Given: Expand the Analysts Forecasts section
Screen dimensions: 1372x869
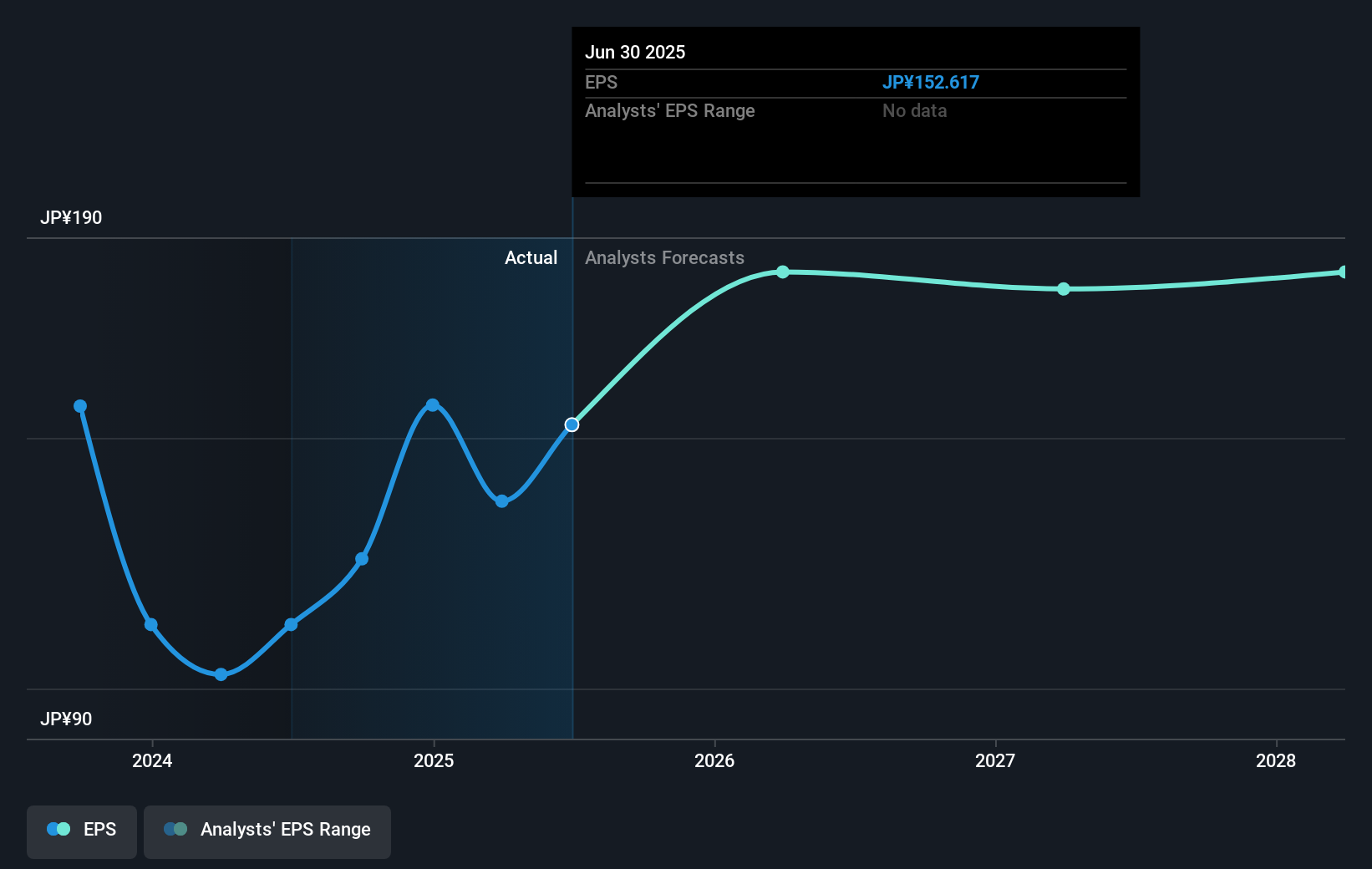Looking at the screenshot, I should pyautogui.click(x=664, y=257).
